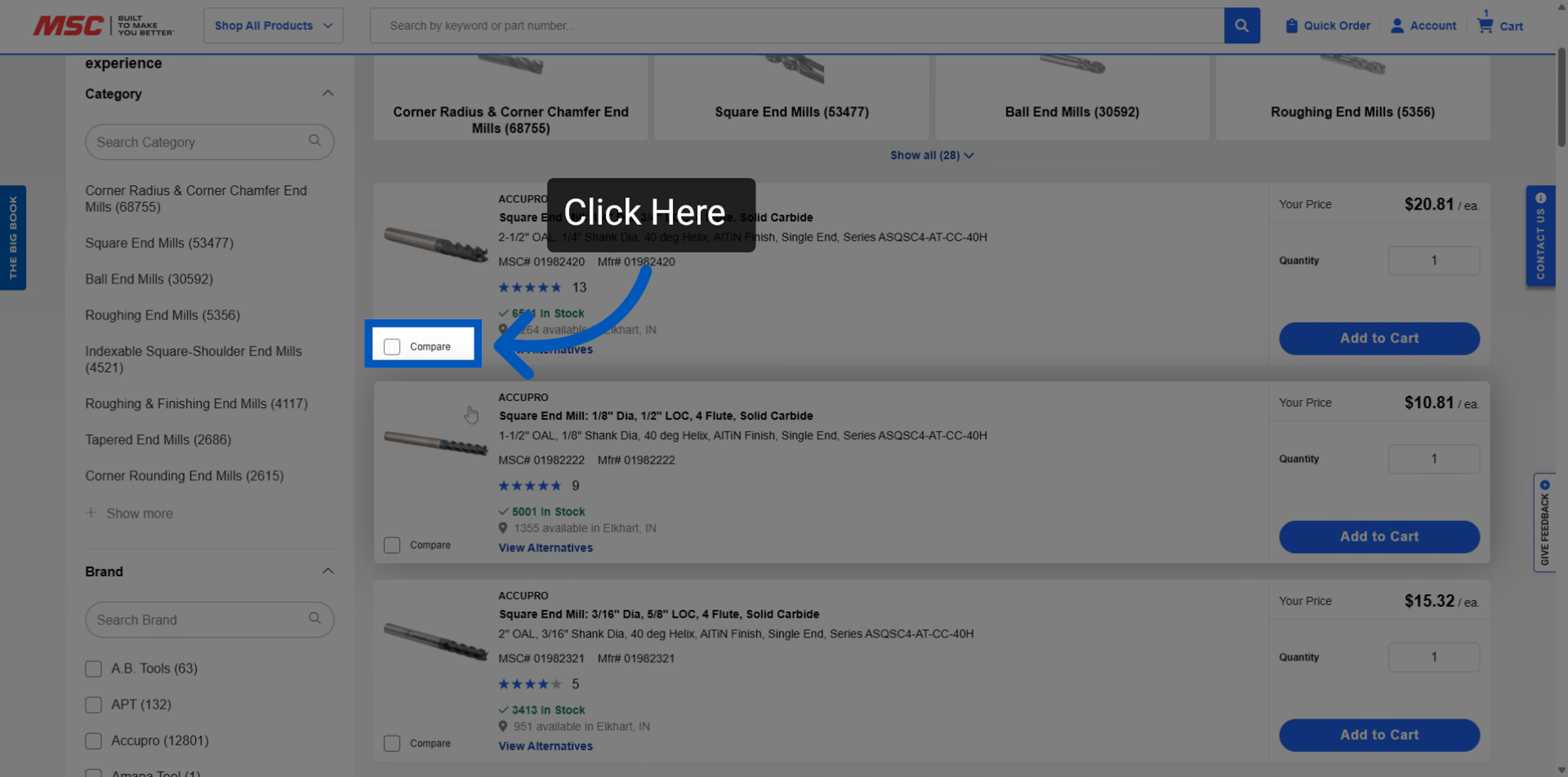The height and width of the screenshot is (777, 1568).
Task: Focus the keyword or part number search field
Action: coord(796,25)
